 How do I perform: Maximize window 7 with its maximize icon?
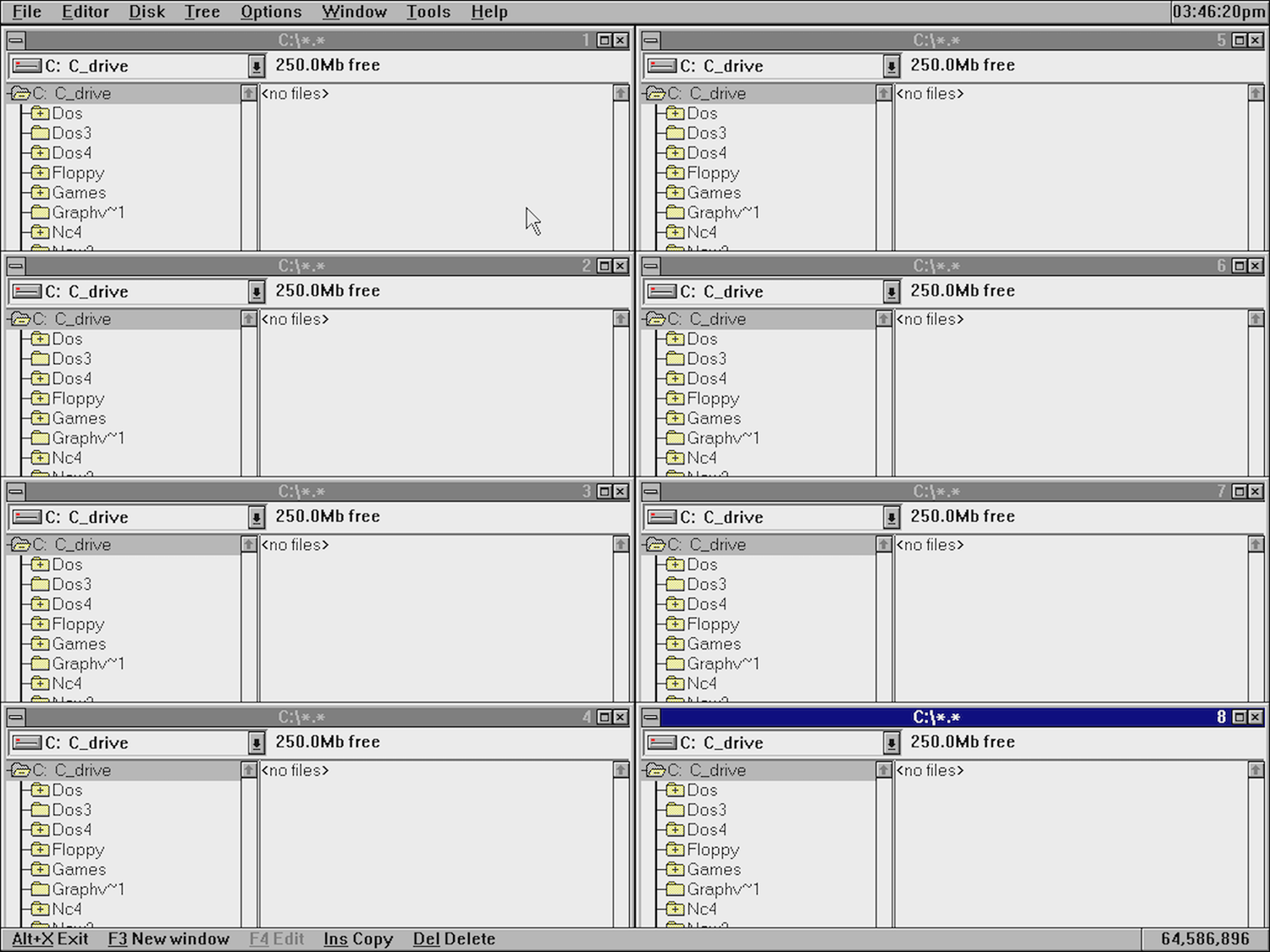point(1240,491)
